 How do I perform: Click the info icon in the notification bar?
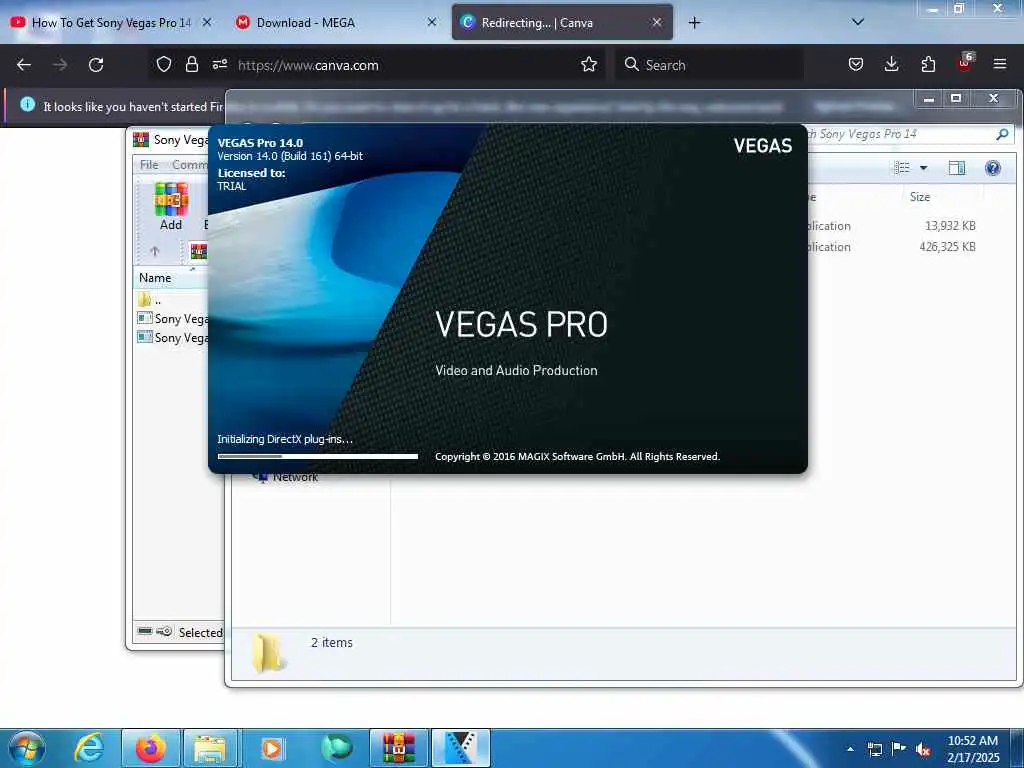27,104
